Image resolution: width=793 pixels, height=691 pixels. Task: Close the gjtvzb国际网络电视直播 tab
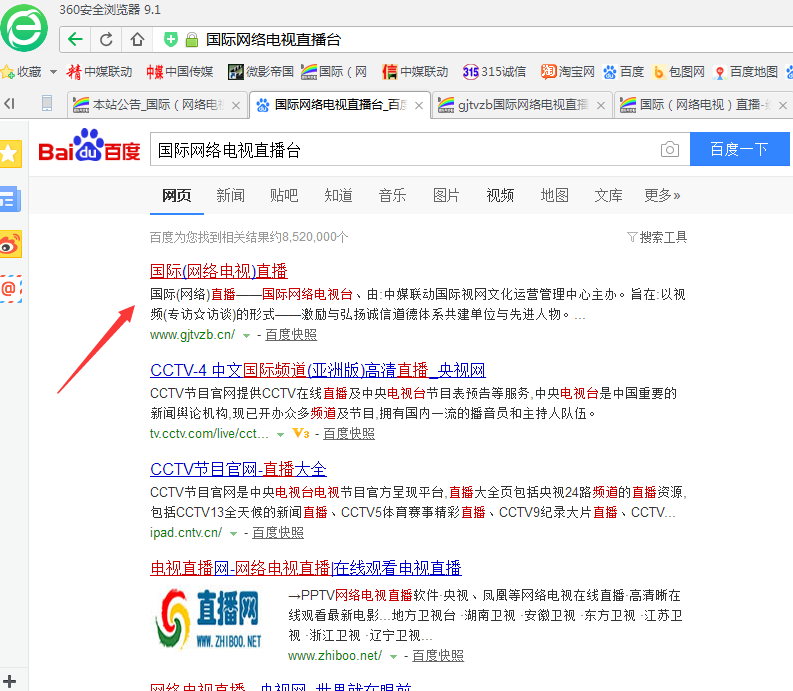point(601,105)
